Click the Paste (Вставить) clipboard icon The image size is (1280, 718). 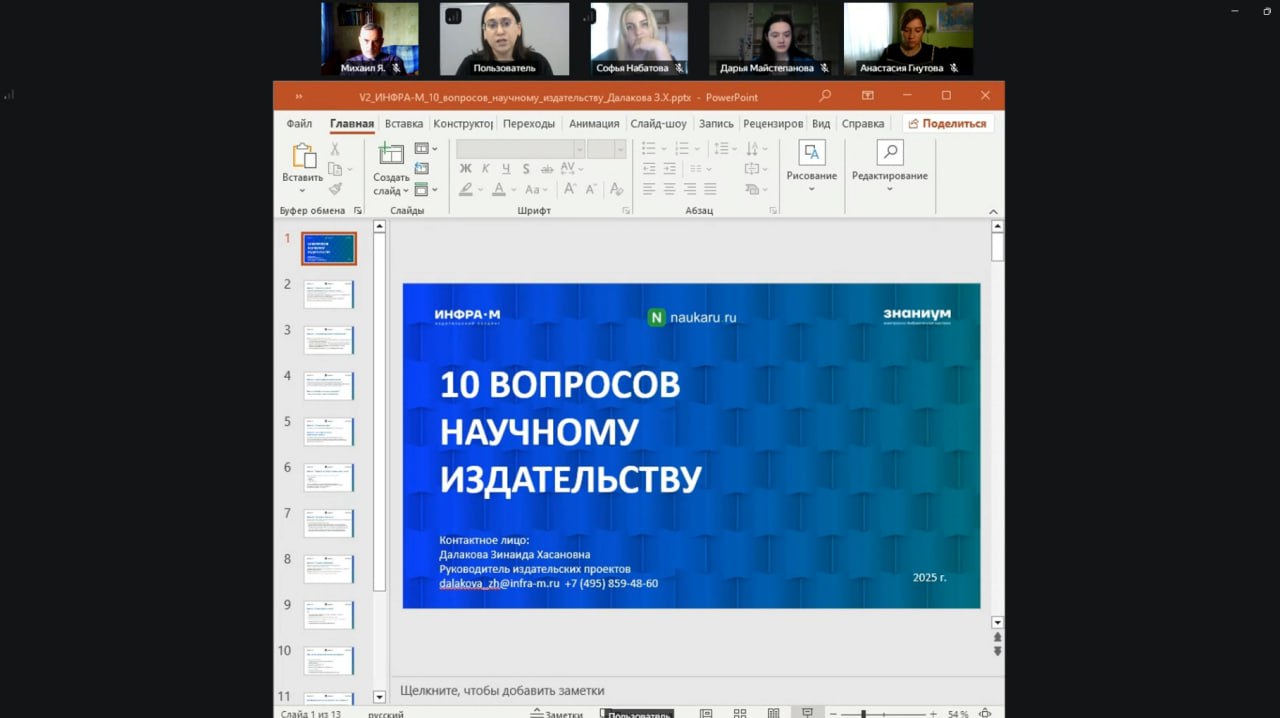(x=303, y=156)
